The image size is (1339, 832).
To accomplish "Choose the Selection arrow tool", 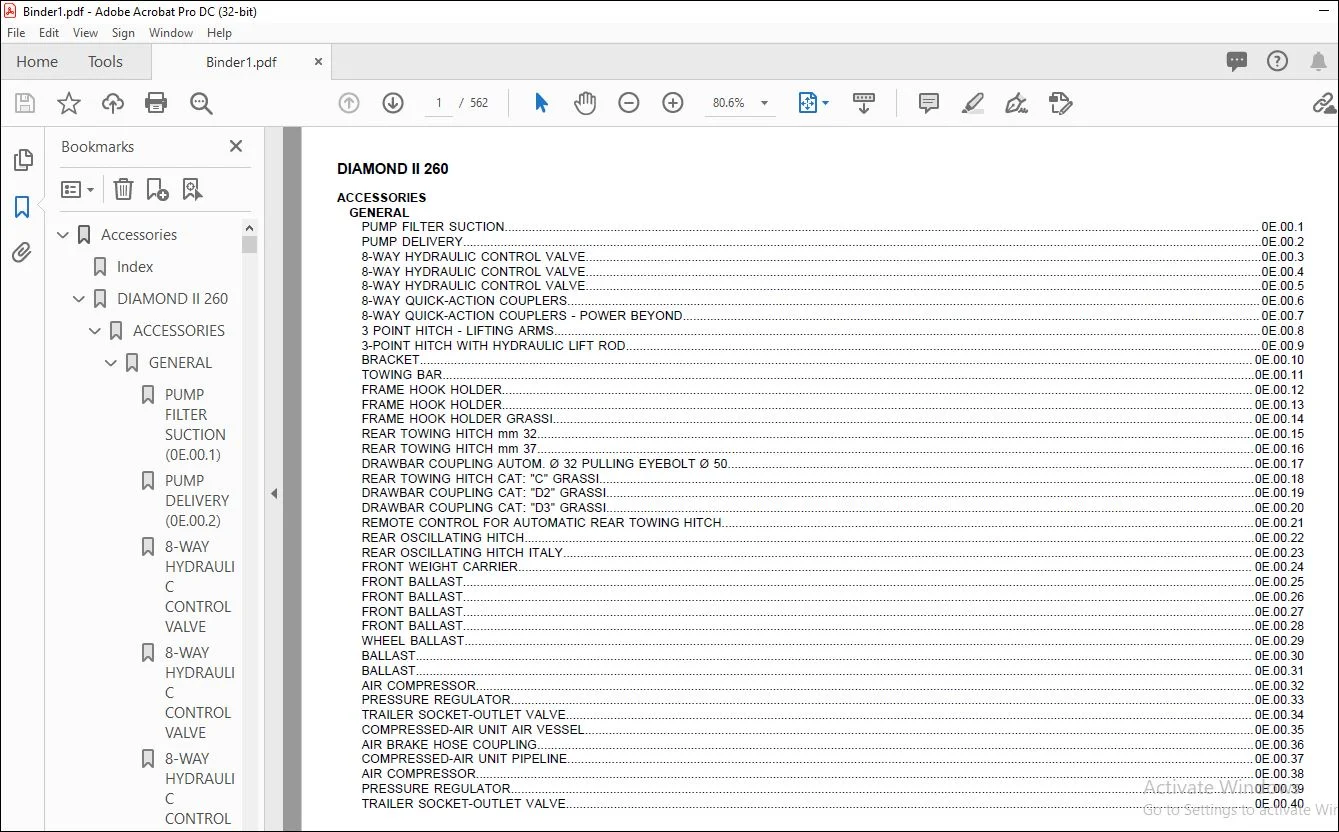I will pyautogui.click(x=541, y=103).
